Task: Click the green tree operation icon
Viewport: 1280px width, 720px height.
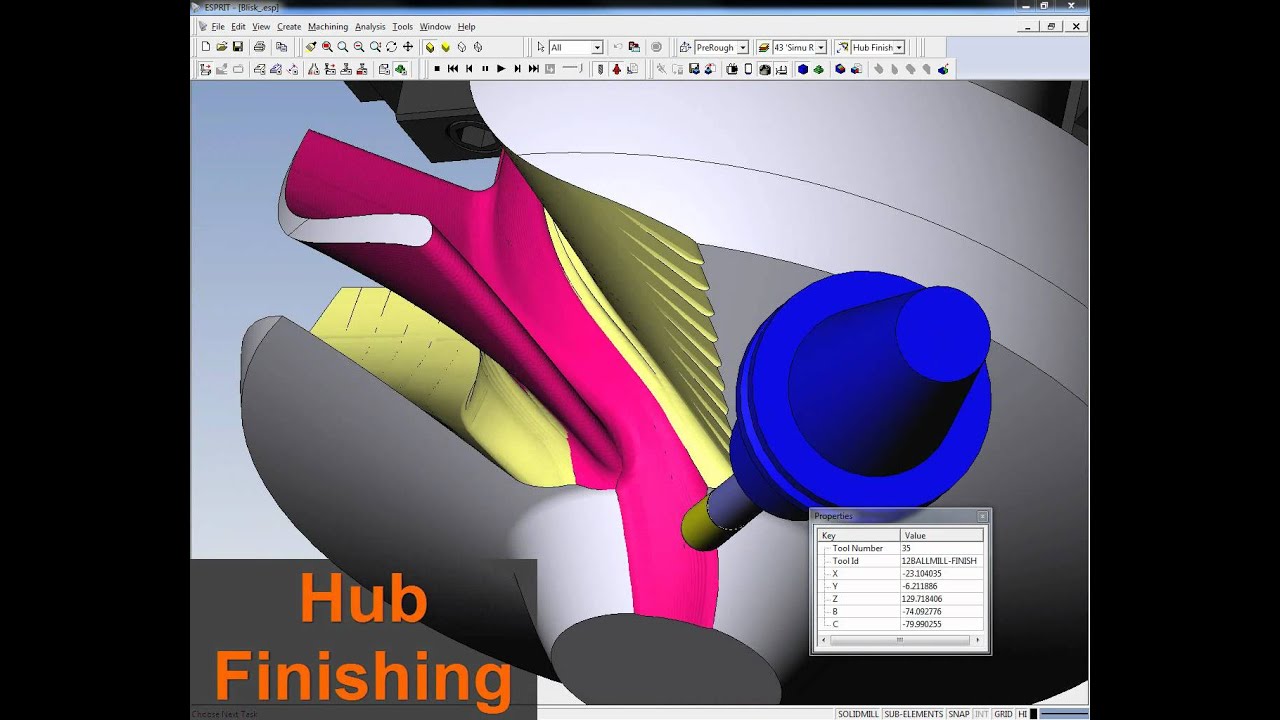Action: (401, 69)
